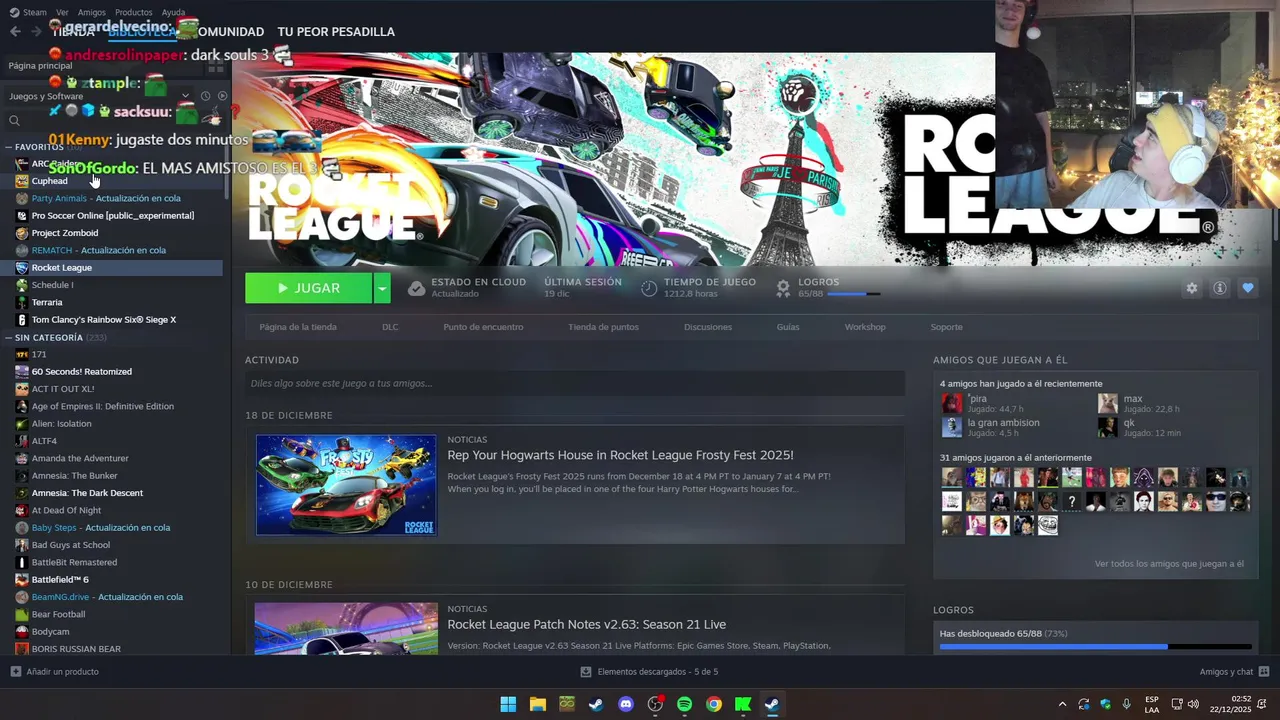Viewport: 1280px width, 720px height.
Task: Open Ver todos los amigos que juegan
Action: click(1169, 564)
